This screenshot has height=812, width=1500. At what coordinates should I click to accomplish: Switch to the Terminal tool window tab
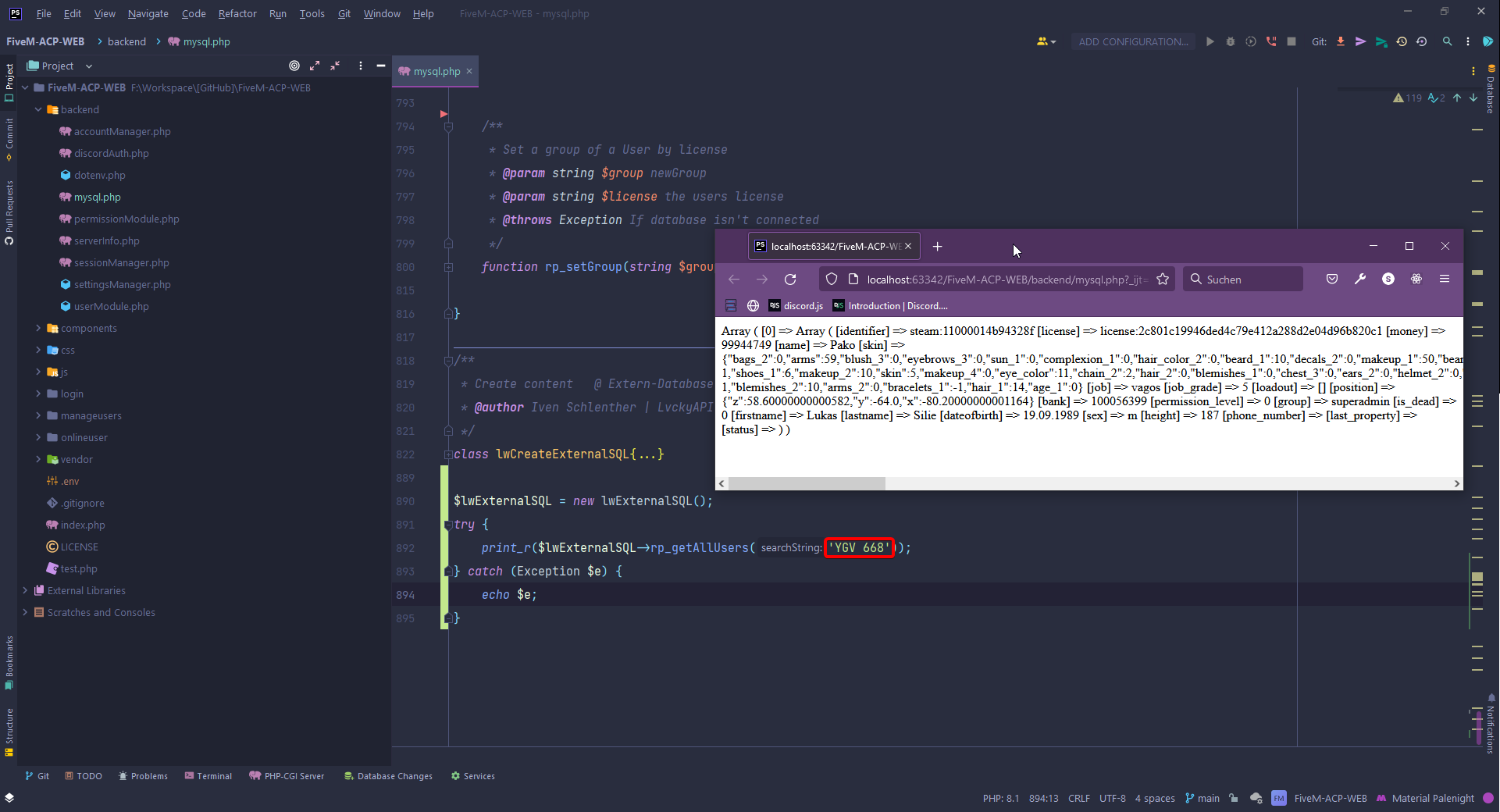[x=208, y=776]
